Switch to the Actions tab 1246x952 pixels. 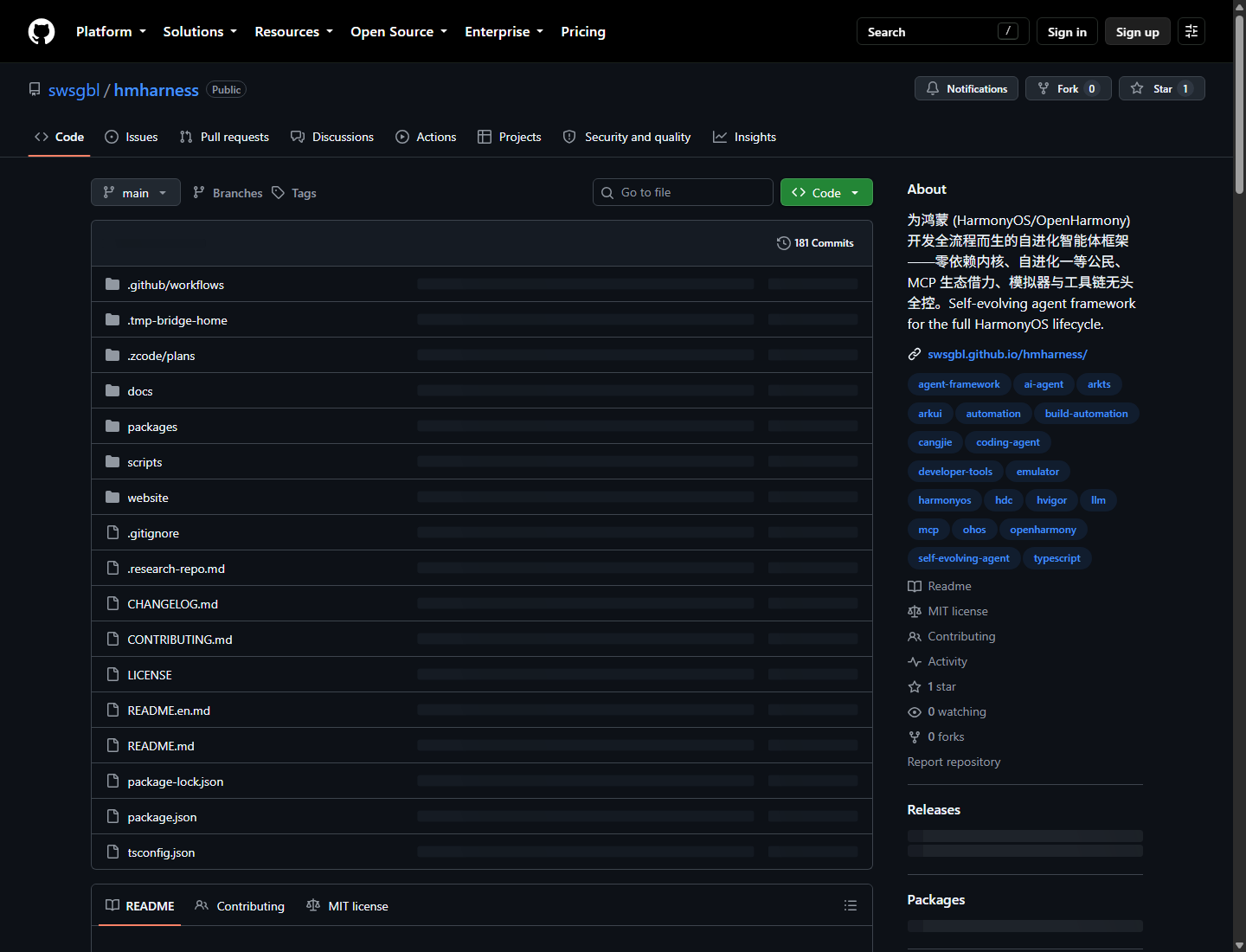pyautogui.click(x=426, y=137)
